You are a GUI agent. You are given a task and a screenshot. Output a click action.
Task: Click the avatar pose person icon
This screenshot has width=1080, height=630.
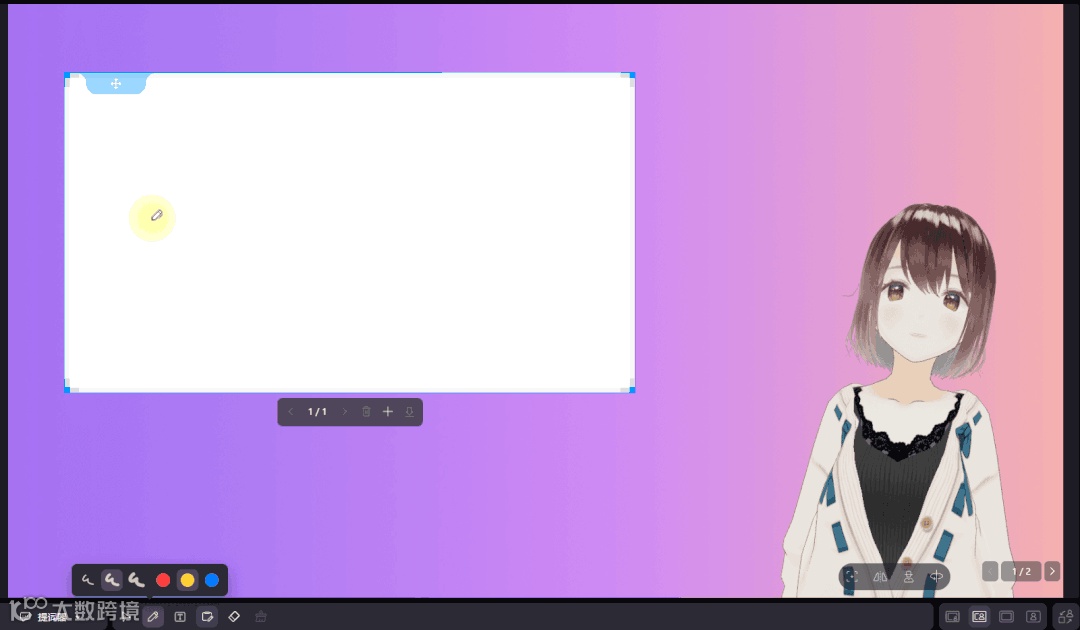[x=908, y=576]
